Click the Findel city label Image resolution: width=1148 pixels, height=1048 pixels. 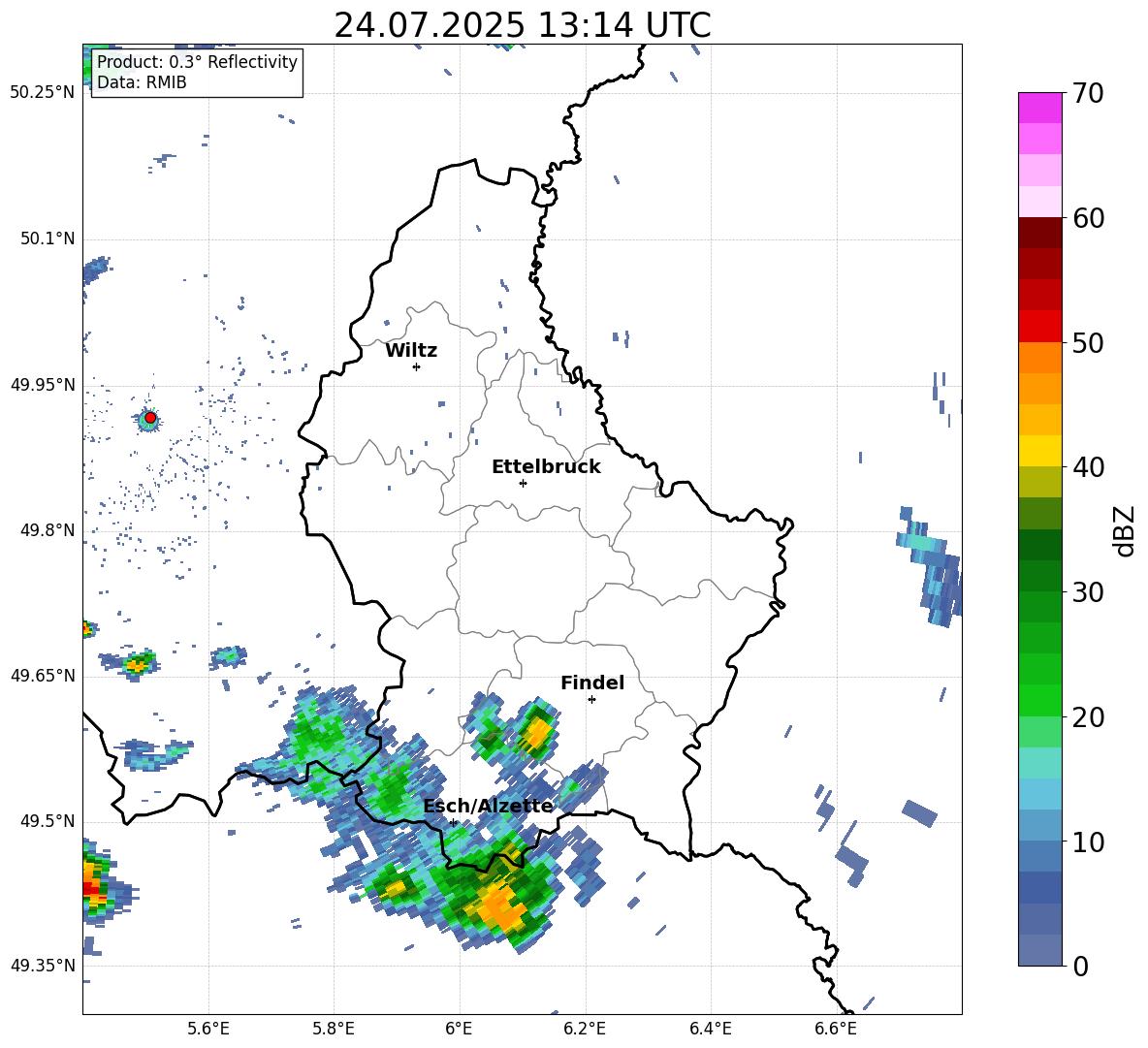click(x=592, y=683)
